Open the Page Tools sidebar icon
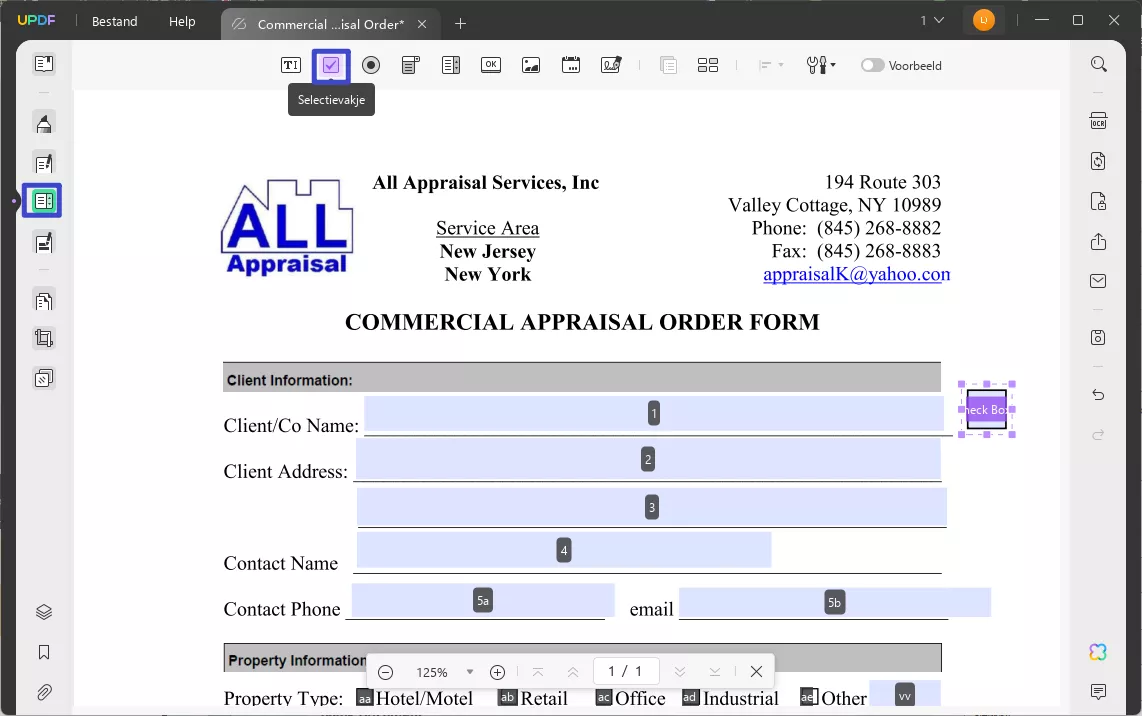Viewport: 1142px width, 716px height. pyautogui.click(x=44, y=378)
